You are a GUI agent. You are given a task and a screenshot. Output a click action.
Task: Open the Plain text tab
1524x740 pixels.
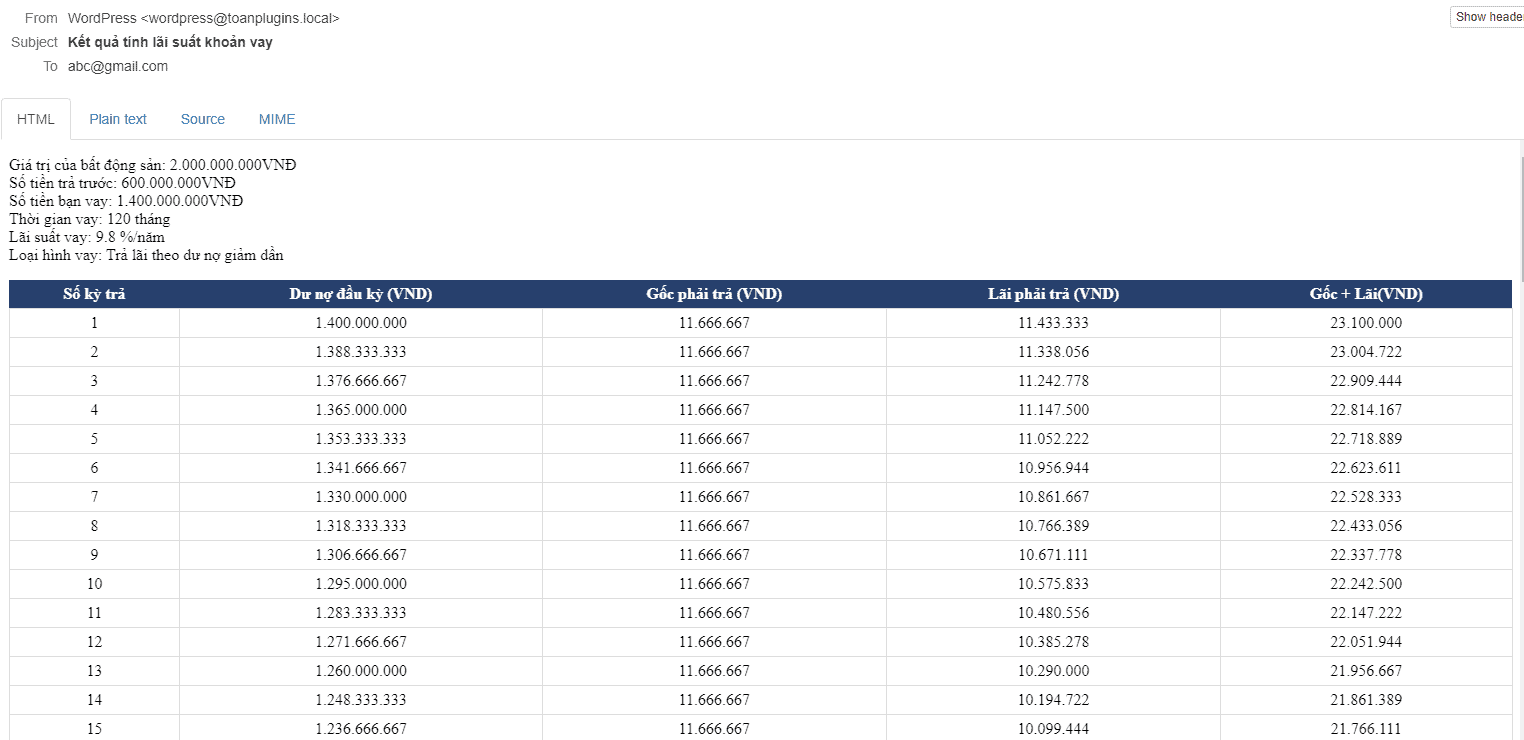pyautogui.click(x=118, y=119)
